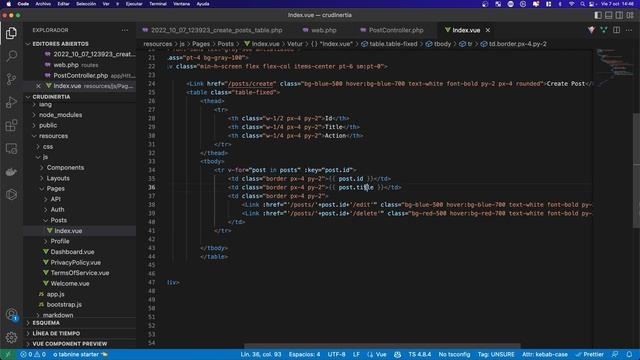The width and height of the screenshot is (640, 360).
Task: Toggle the secondary sidebar layout icon
Action: (619, 15)
